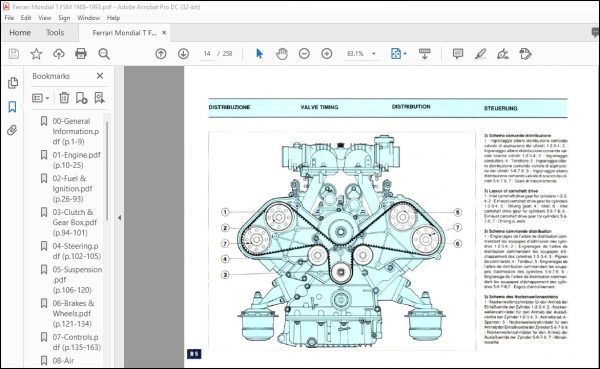600x369 pixels.
Task: Collapse the navigation pane arrow
Action: (x=119, y=217)
